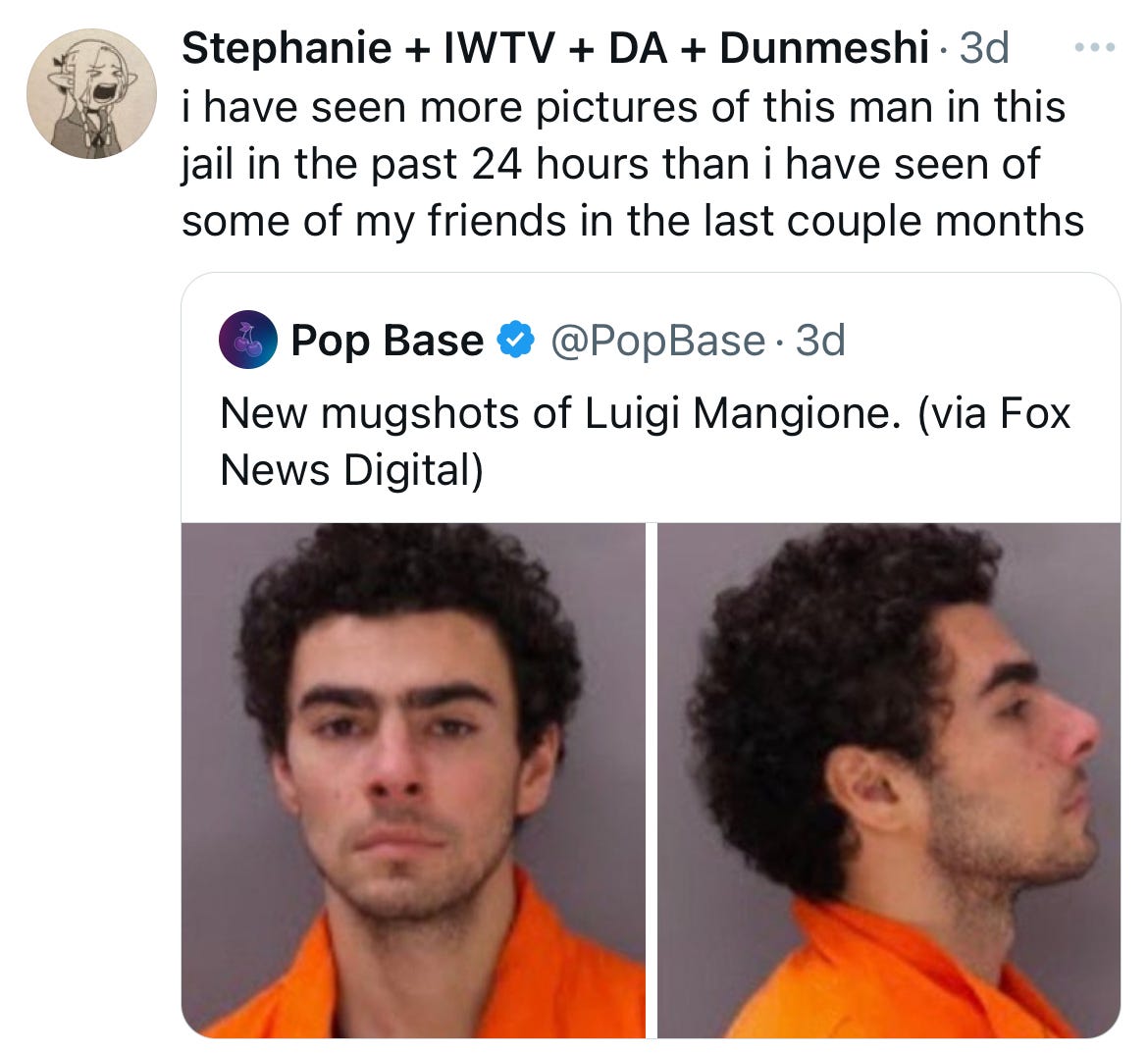Image resolution: width=1148 pixels, height=1055 pixels.
Task: Click the 3d timestamp on Stephanie's tweet
Action: point(984,48)
